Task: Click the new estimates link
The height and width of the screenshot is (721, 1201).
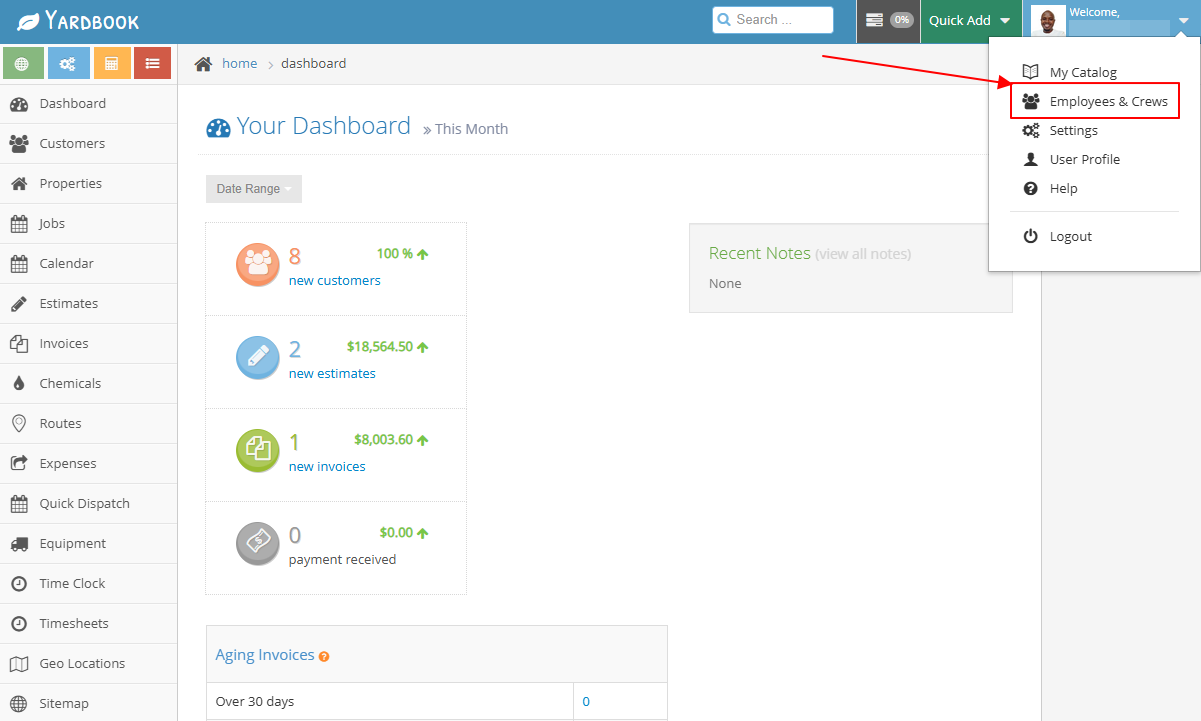Action: [x=332, y=374]
